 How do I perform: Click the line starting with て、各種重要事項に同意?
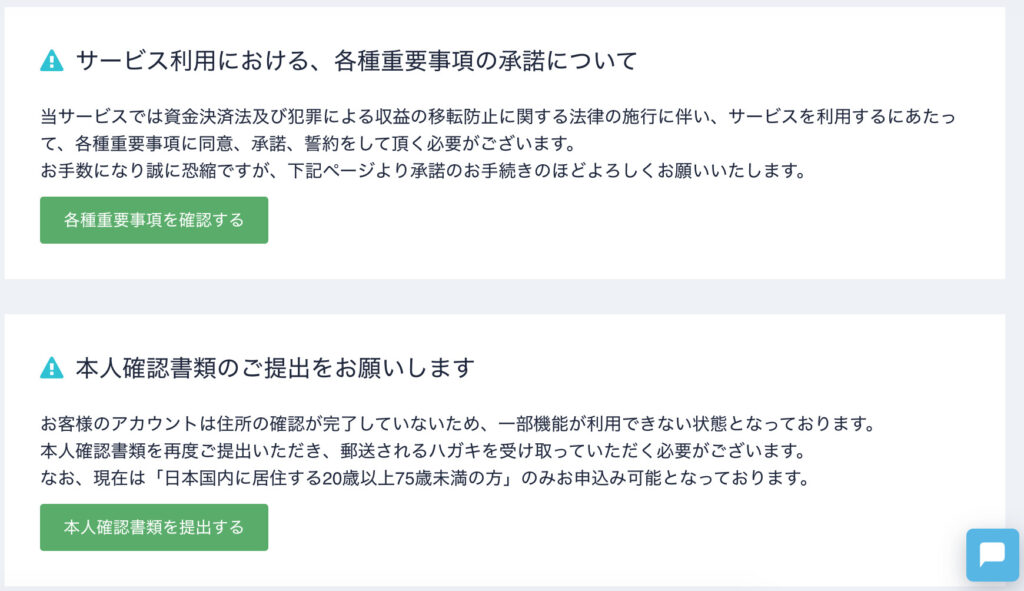click(308, 144)
